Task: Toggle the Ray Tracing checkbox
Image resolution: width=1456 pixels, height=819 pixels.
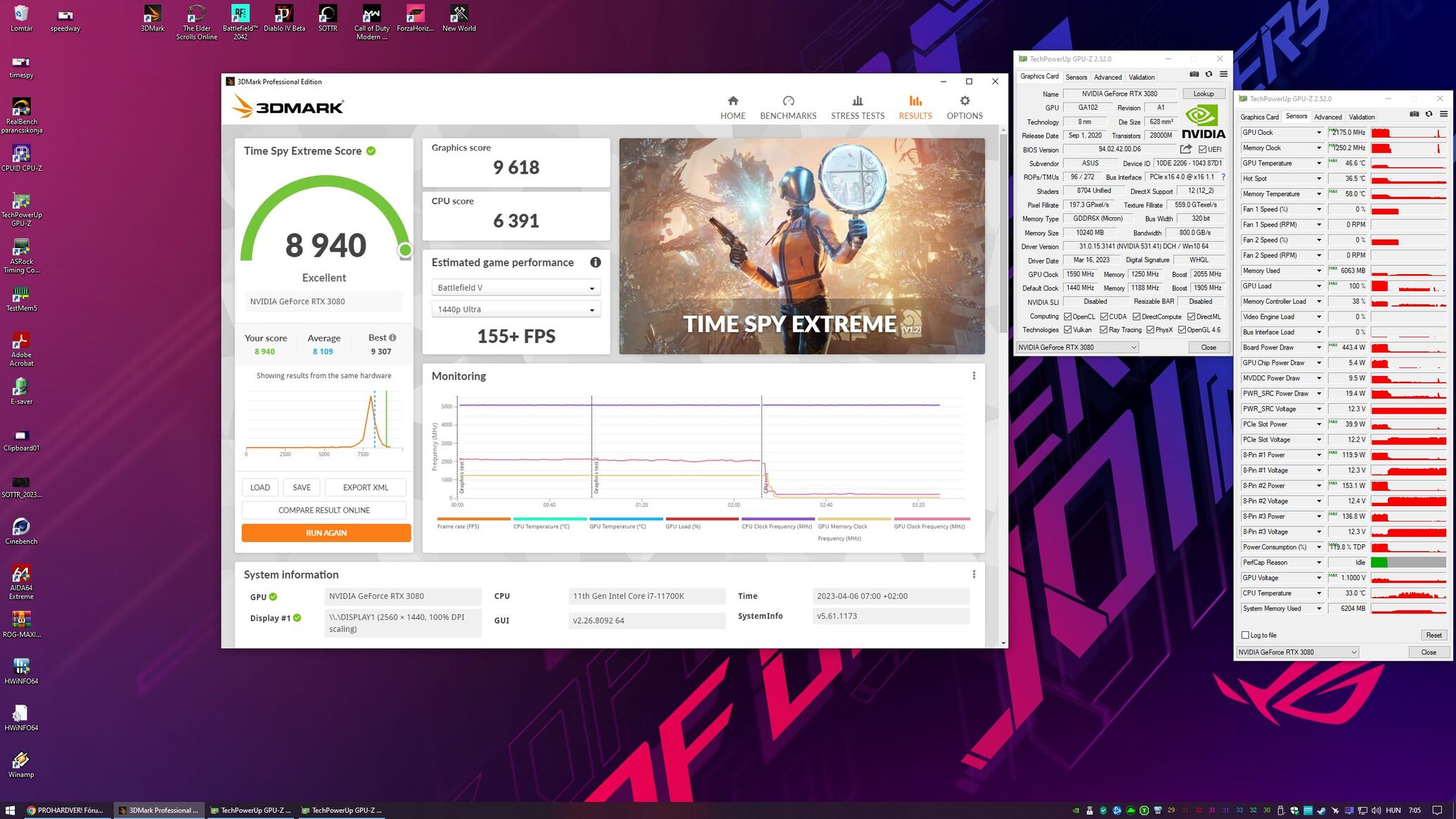Action: [x=1104, y=330]
